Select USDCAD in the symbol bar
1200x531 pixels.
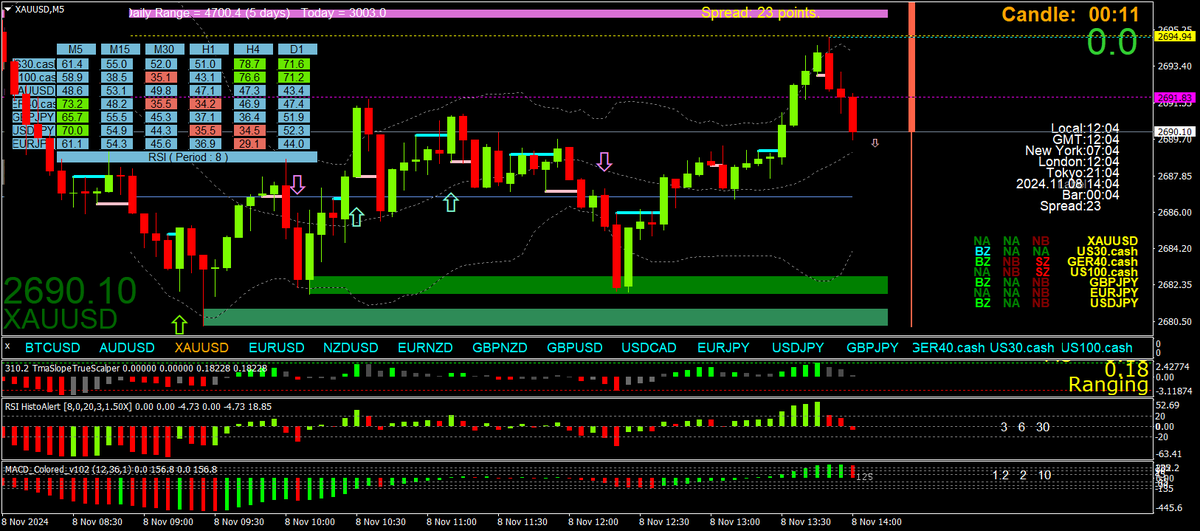(649, 347)
